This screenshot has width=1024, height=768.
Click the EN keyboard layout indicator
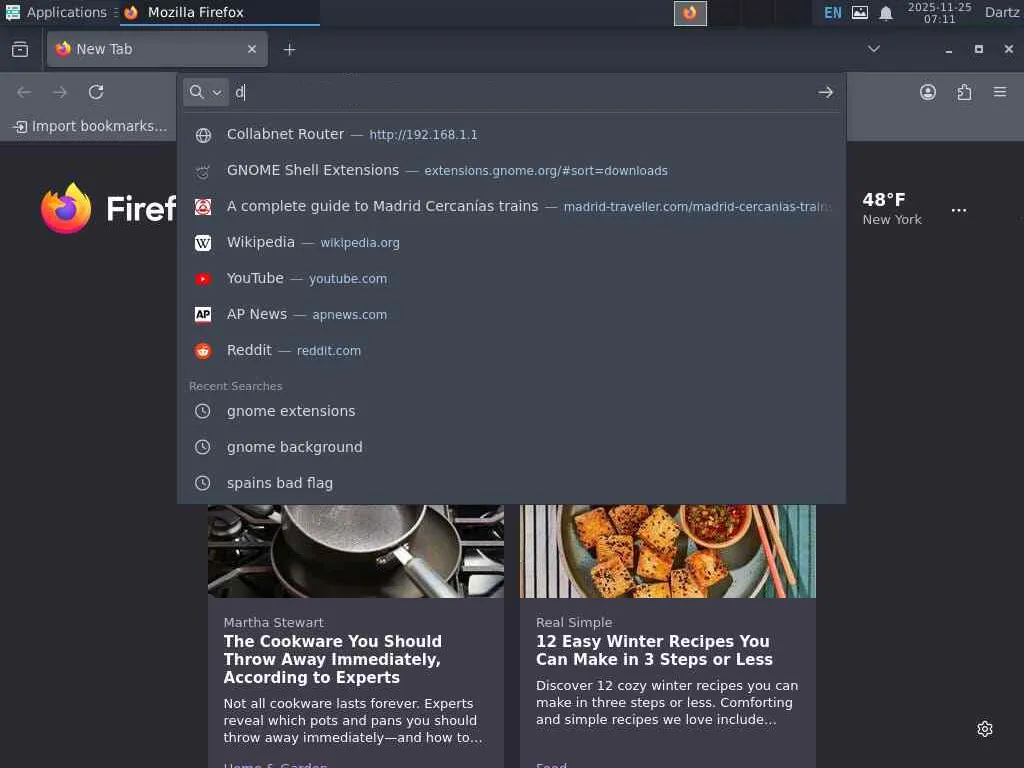833,12
